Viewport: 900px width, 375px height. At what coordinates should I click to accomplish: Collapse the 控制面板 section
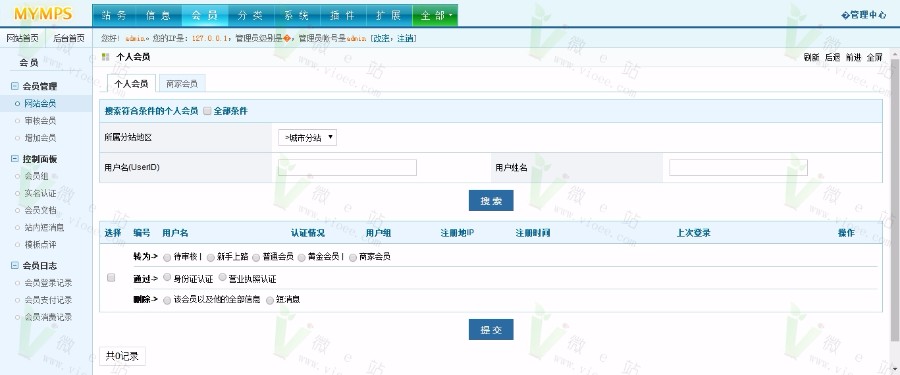pyautogui.click(x=15, y=160)
